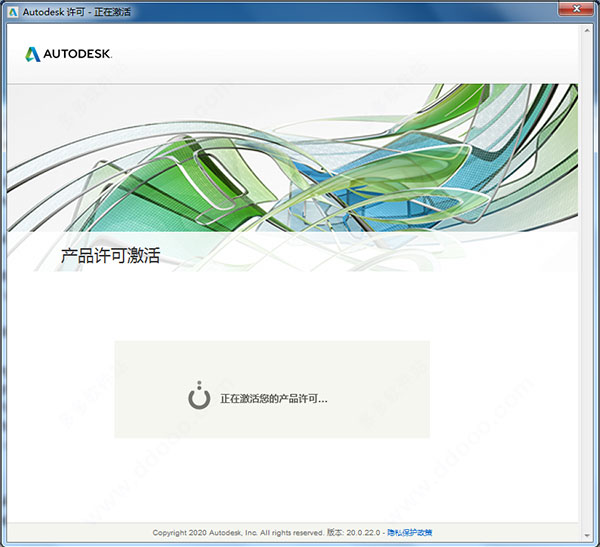
Task: Click the heading 产品许可激活
Action: pos(110,255)
